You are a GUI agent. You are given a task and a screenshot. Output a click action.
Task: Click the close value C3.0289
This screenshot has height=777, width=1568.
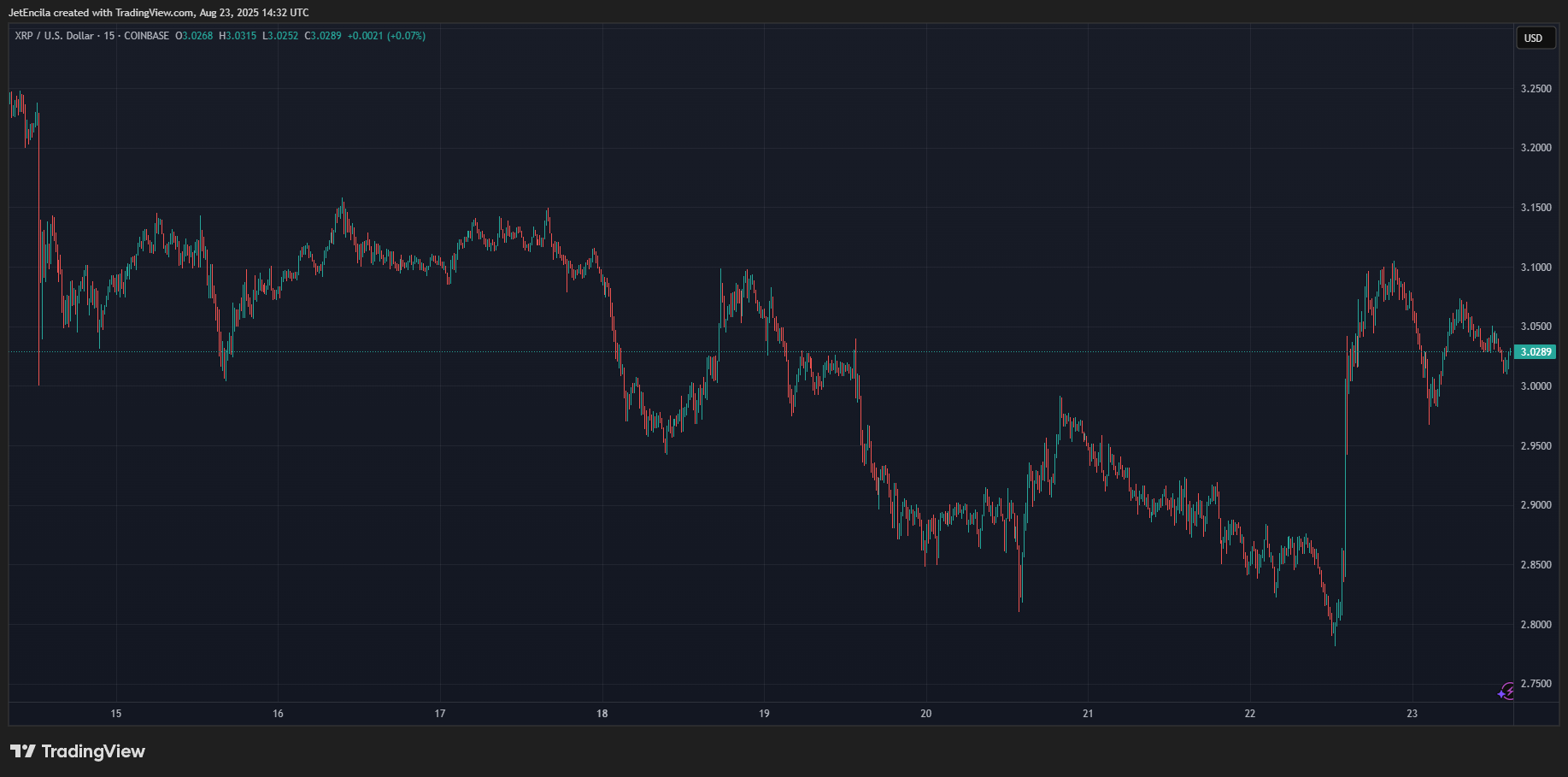pos(323,36)
